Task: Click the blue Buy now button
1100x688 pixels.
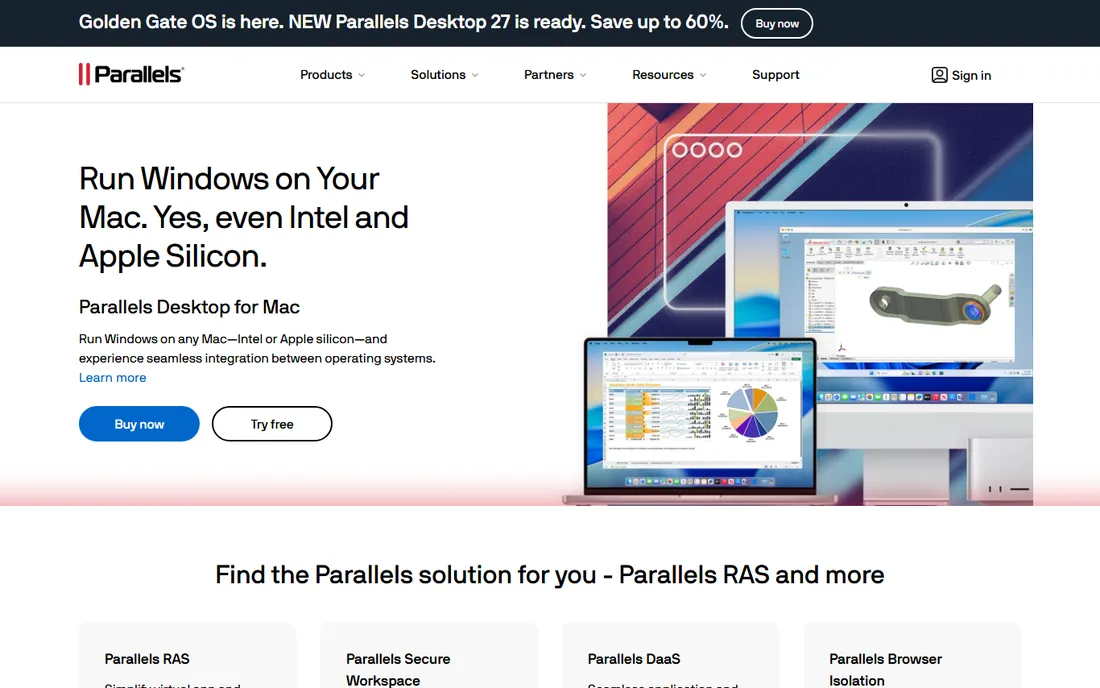Action: tap(139, 424)
